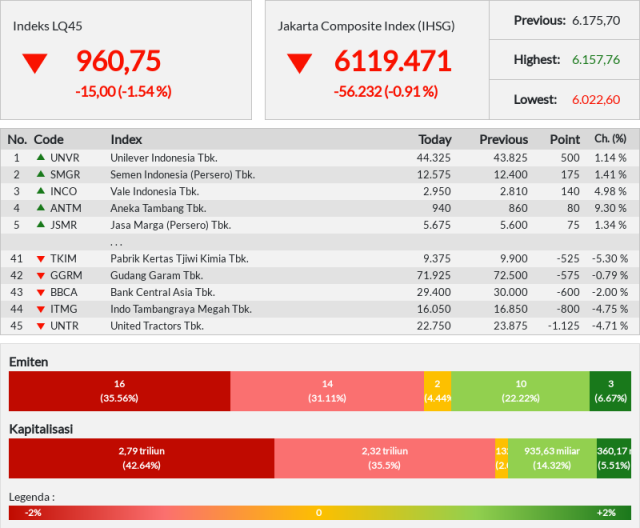Viewport: 640px width, 528px height.
Task: Click the dark red Emiten segment showing 16
Action: tap(120, 391)
